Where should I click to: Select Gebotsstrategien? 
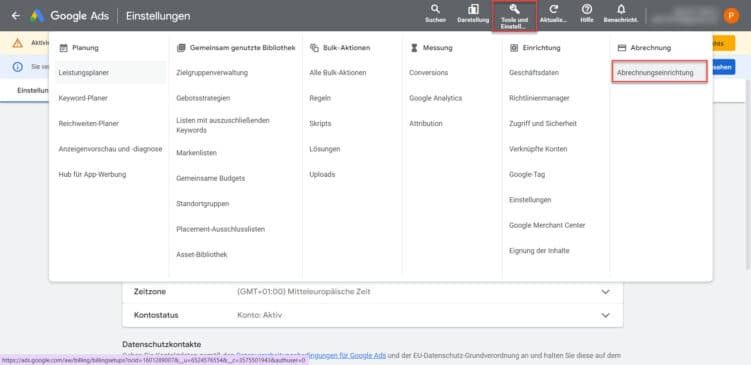pos(203,98)
